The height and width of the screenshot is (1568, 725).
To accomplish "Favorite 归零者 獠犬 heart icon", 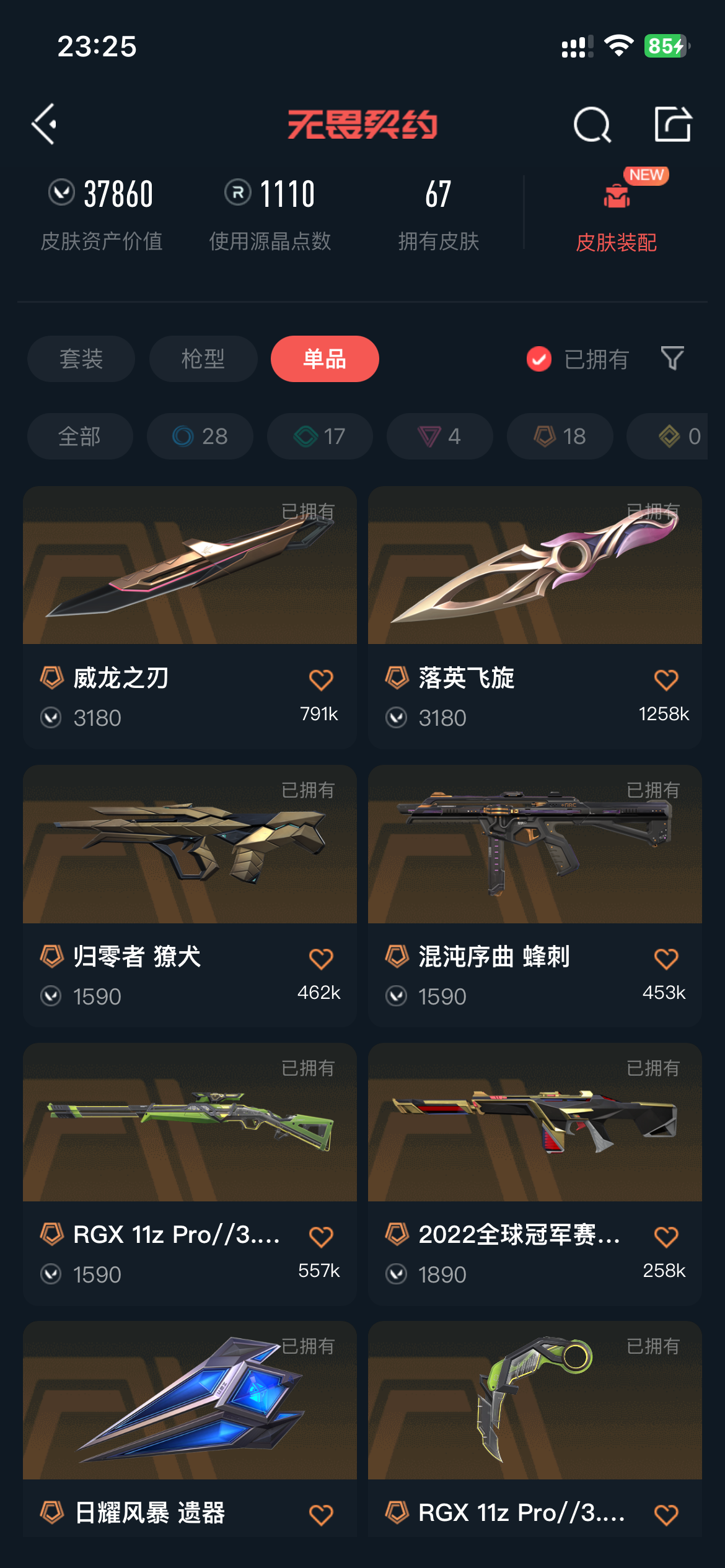I will click(321, 959).
